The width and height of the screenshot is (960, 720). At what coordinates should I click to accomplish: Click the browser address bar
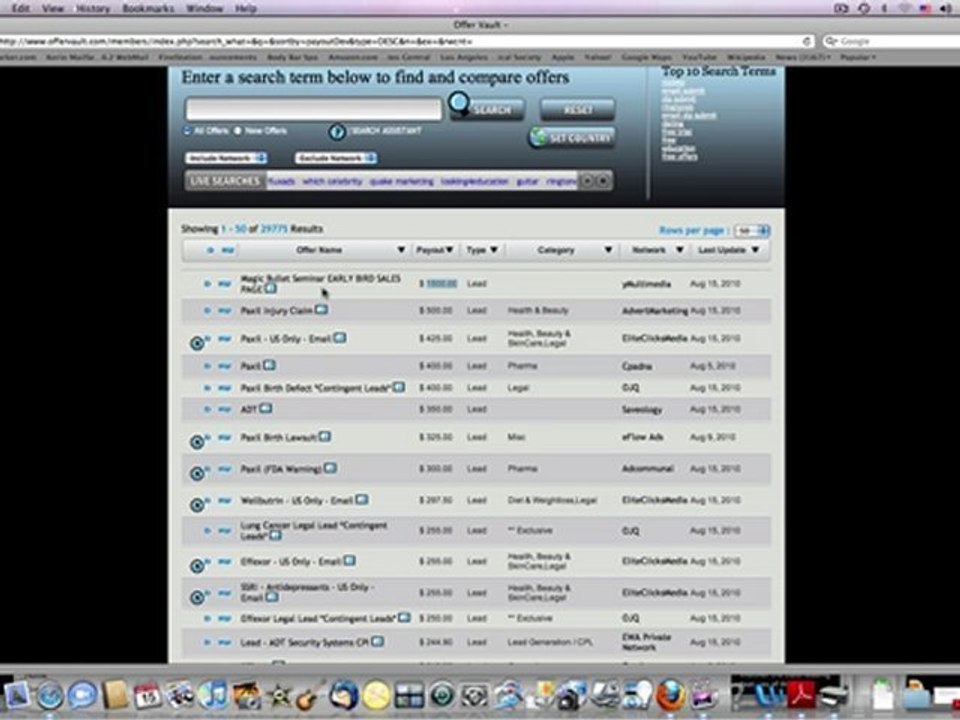(x=404, y=41)
